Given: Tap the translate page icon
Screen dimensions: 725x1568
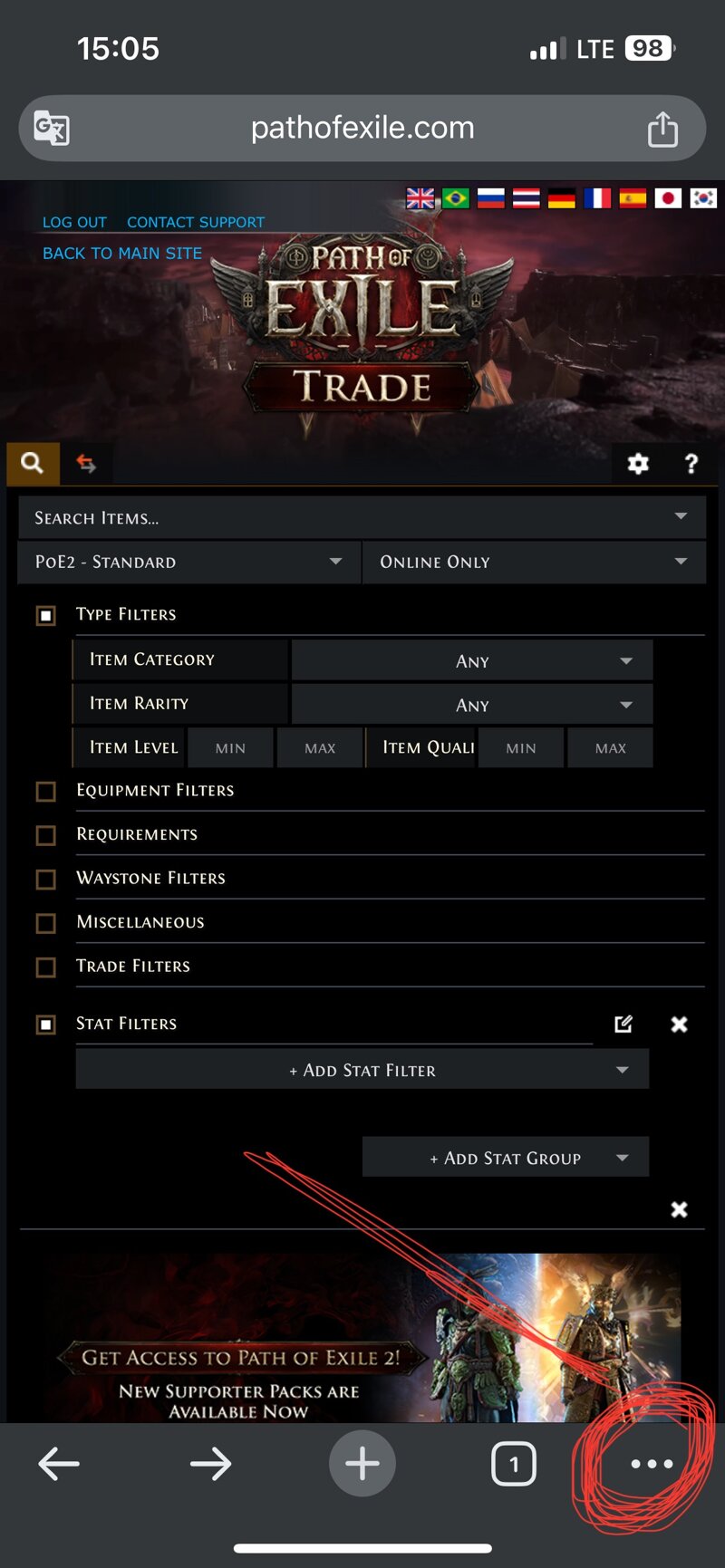Looking at the screenshot, I should pos(52,128).
